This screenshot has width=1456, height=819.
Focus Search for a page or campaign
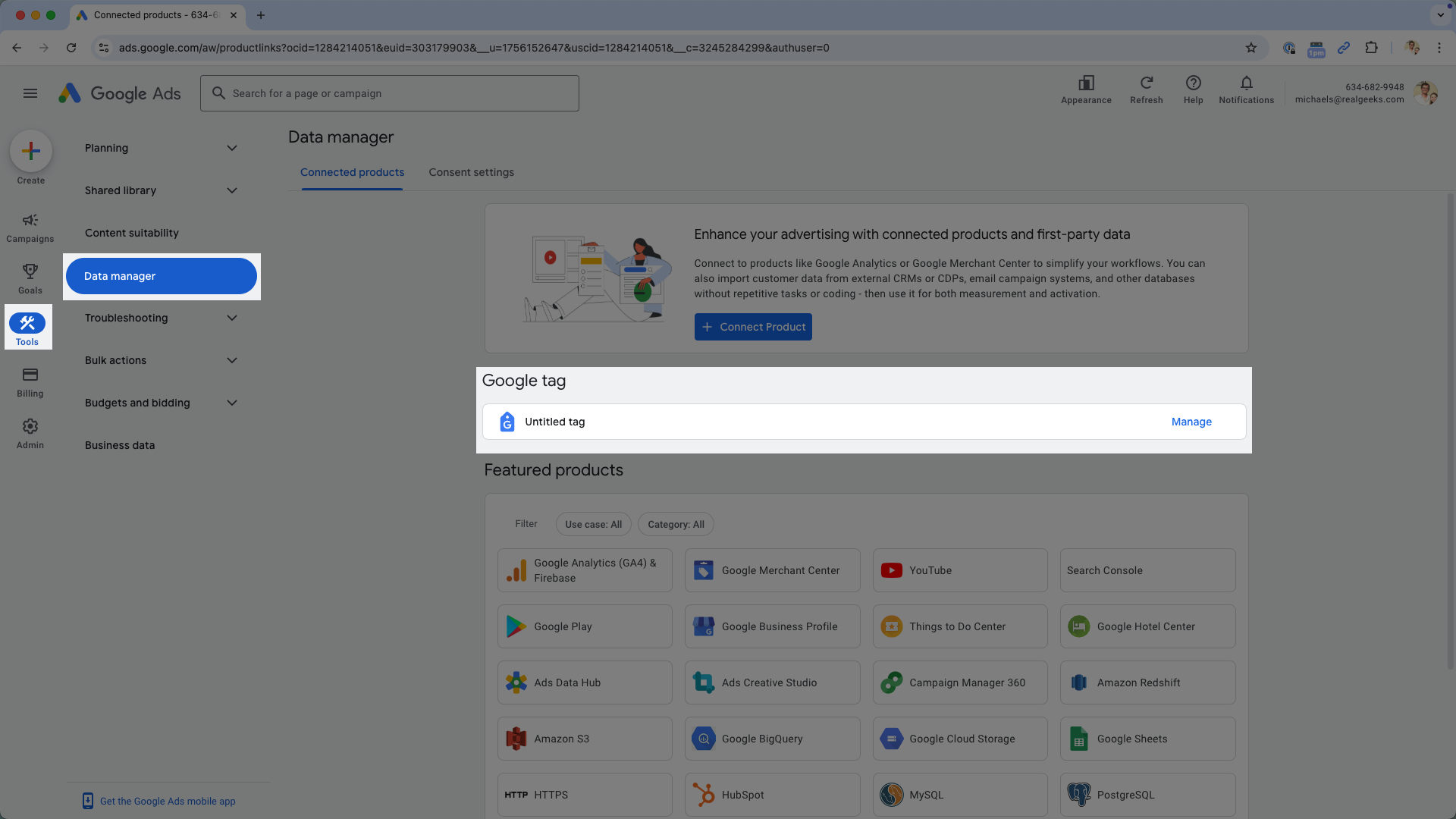(x=390, y=93)
